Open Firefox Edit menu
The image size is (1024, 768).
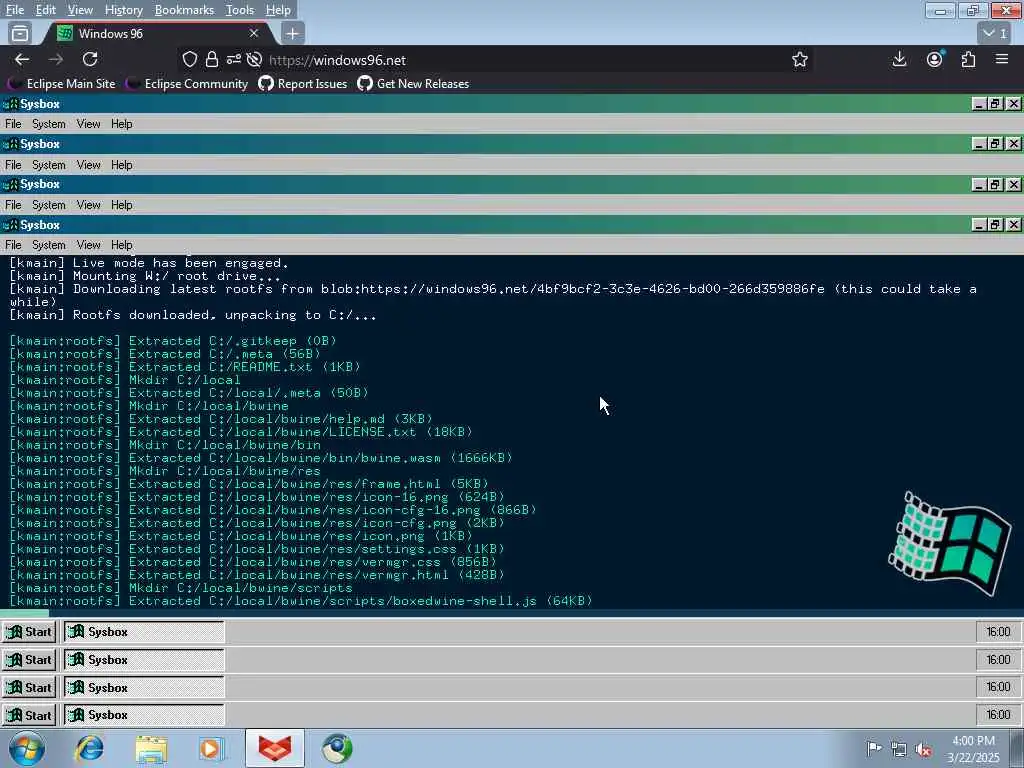pyautogui.click(x=46, y=10)
